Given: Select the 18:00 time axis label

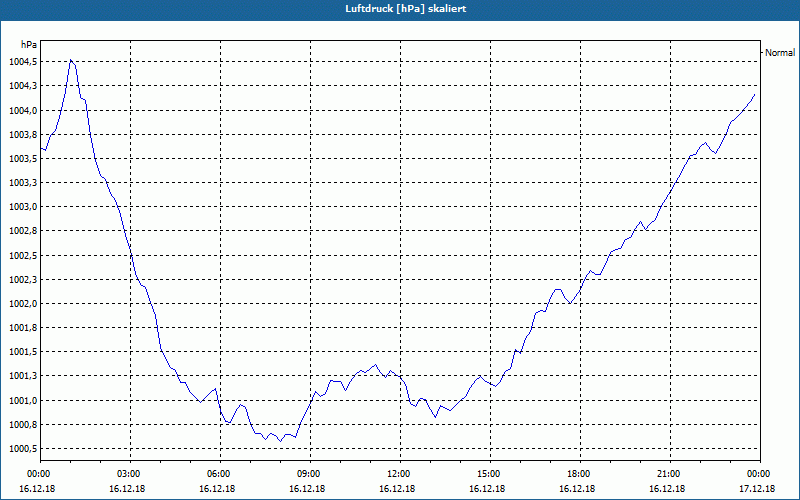Looking at the screenshot, I should [579, 474].
